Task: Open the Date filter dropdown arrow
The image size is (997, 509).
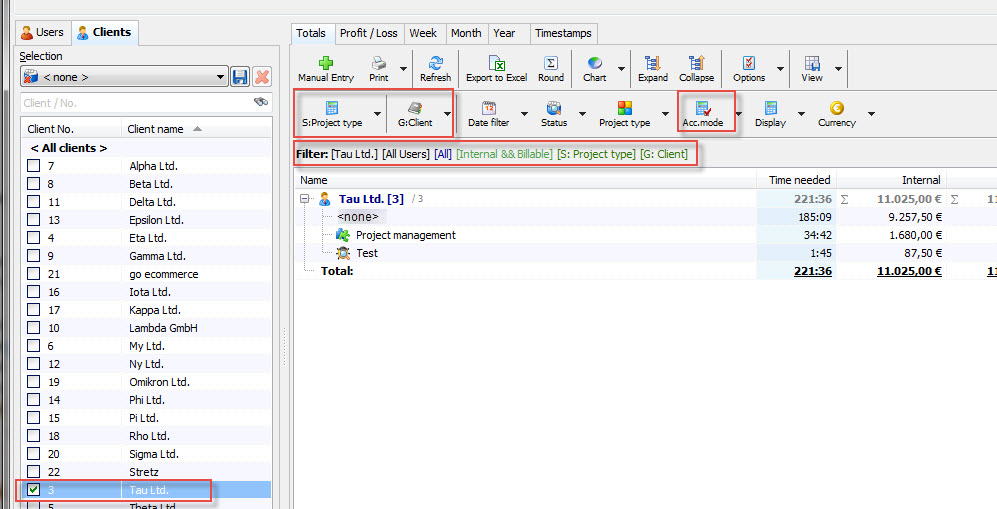Action: pyautogui.click(x=524, y=114)
